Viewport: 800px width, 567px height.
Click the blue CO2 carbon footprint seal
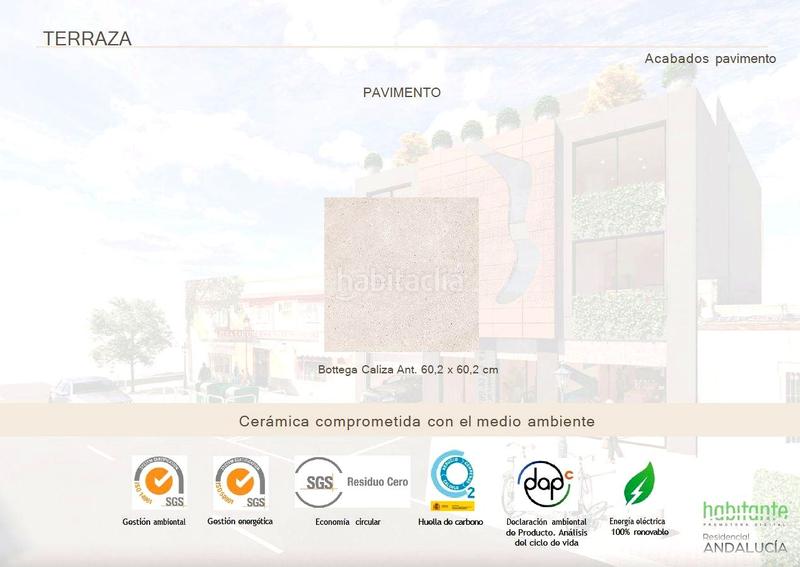click(451, 481)
